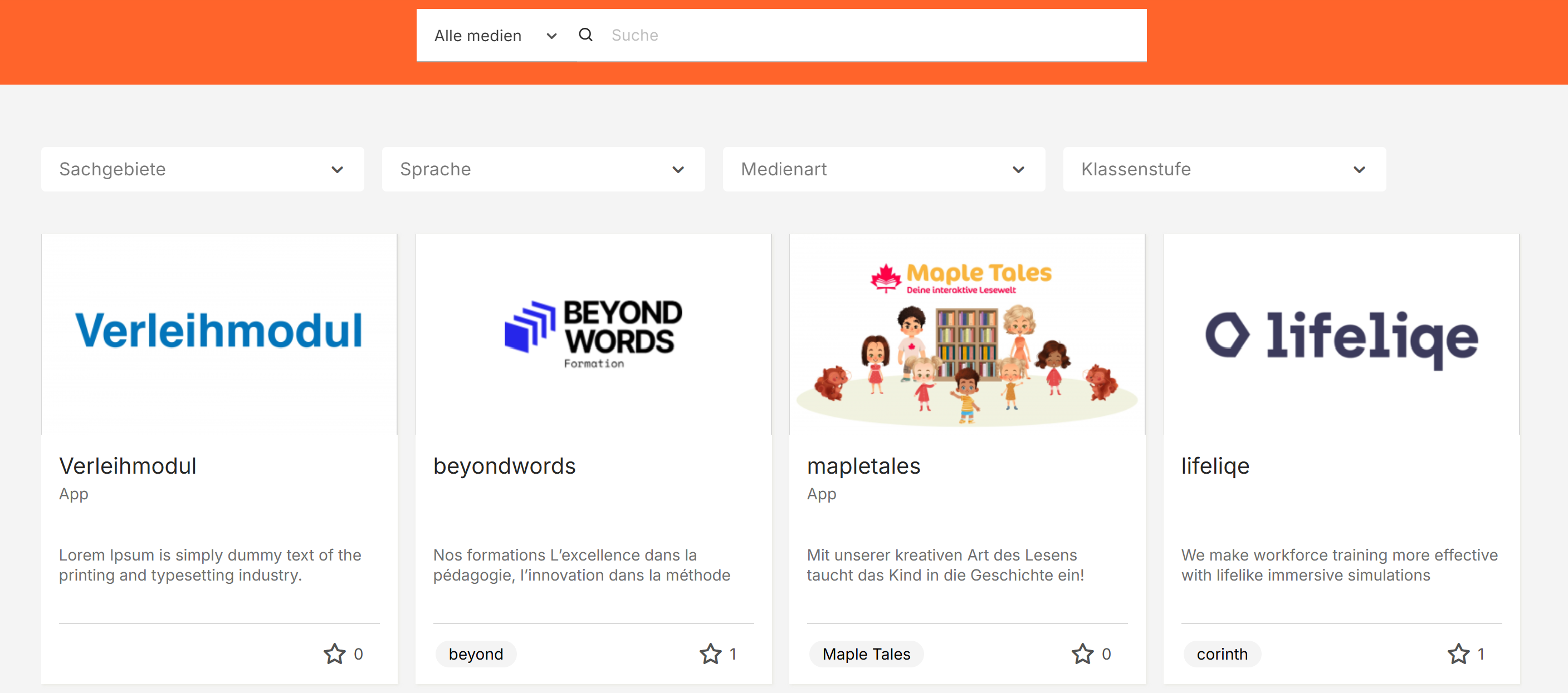Open the Alle medien dropdown
The height and width of the screenshot is (693, 1568).
[495, 36]
